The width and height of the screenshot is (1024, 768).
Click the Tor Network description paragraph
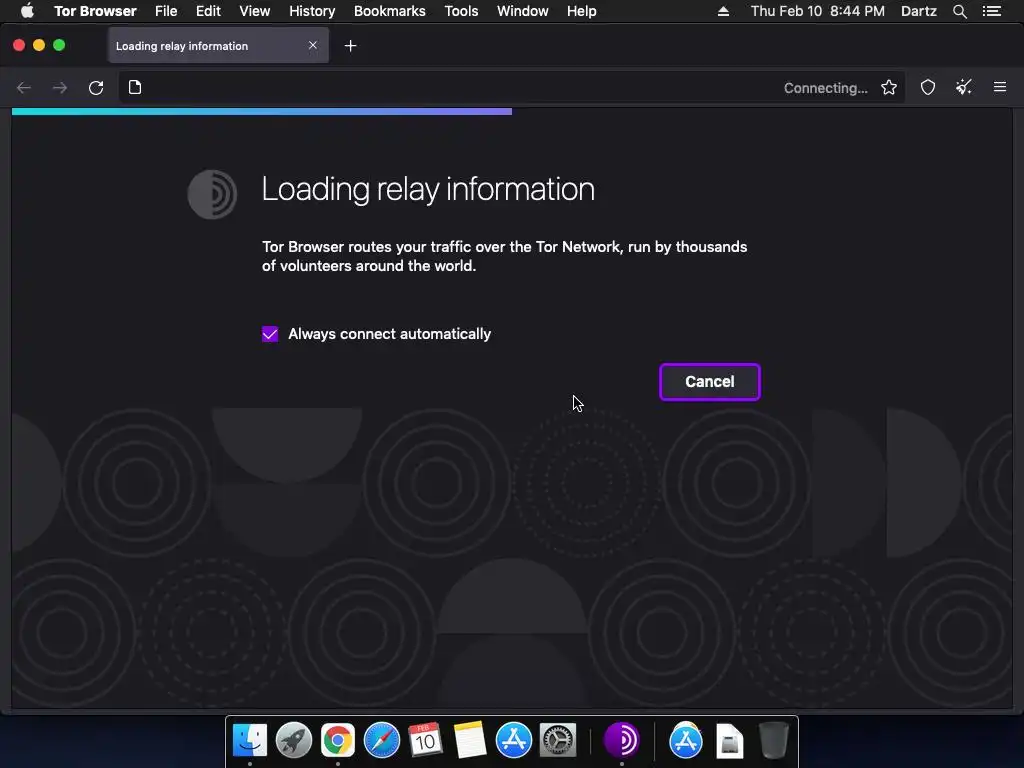click(x=504, y=256)
